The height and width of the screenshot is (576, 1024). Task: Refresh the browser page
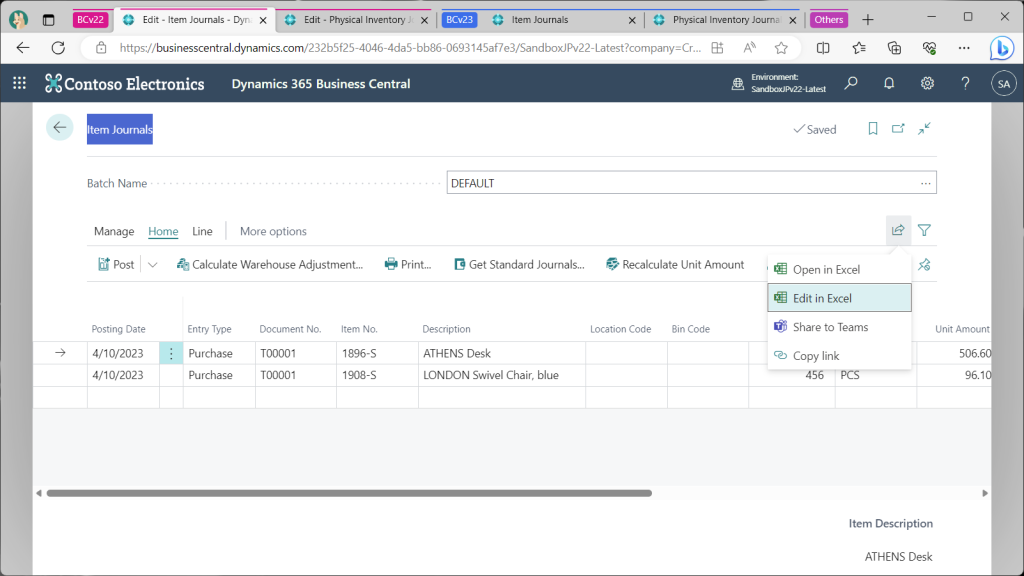pyautogui.click(x=58, y=48)
